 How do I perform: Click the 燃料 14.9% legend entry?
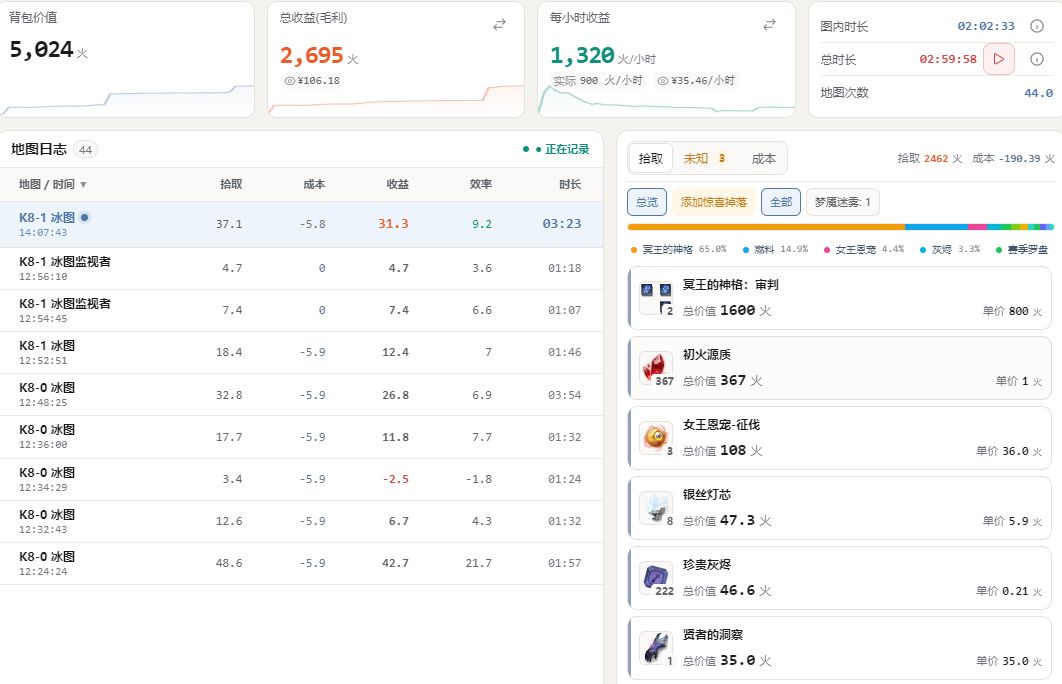(776, 249)
